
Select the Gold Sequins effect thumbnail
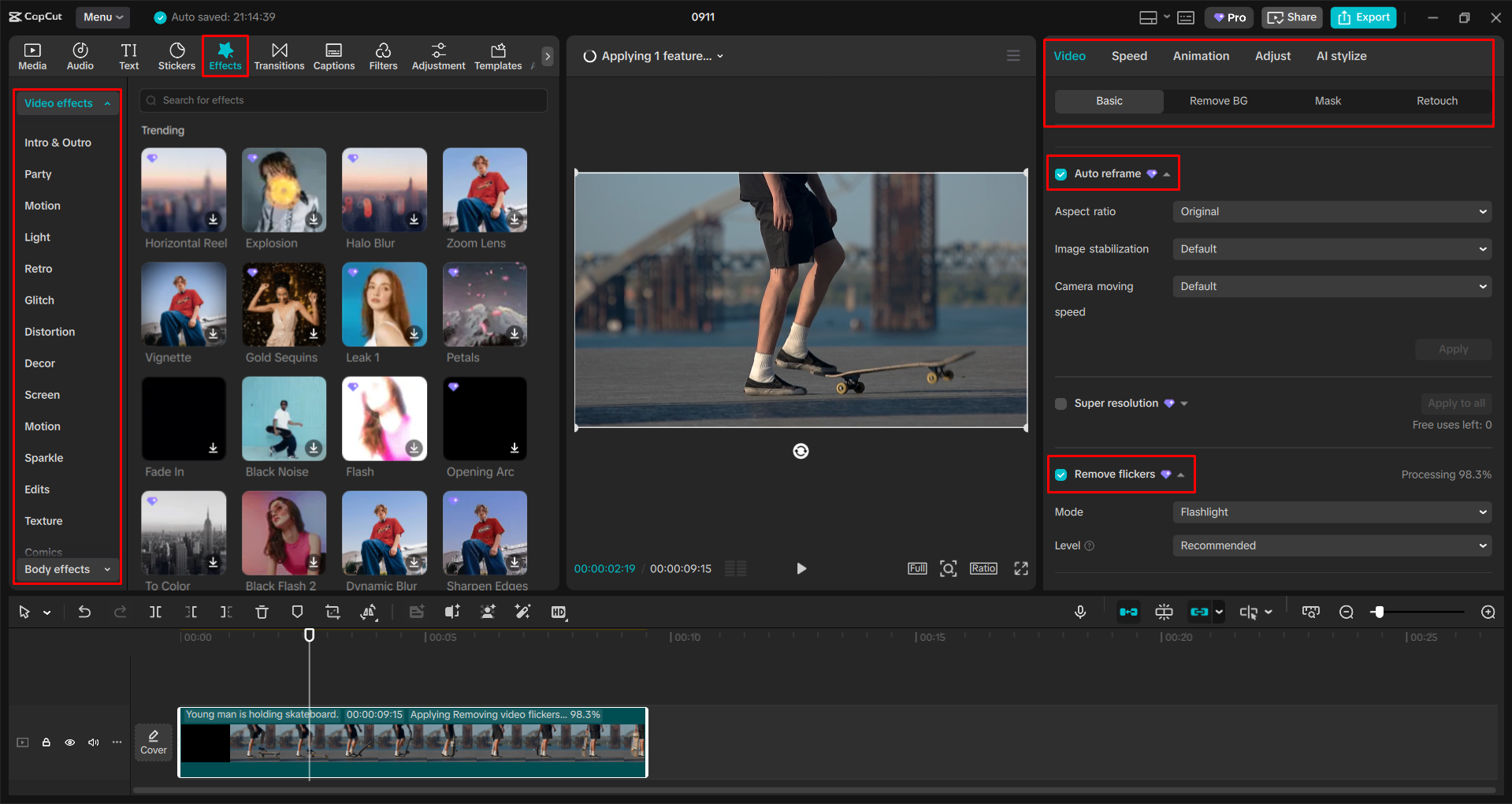coord(284,305)
